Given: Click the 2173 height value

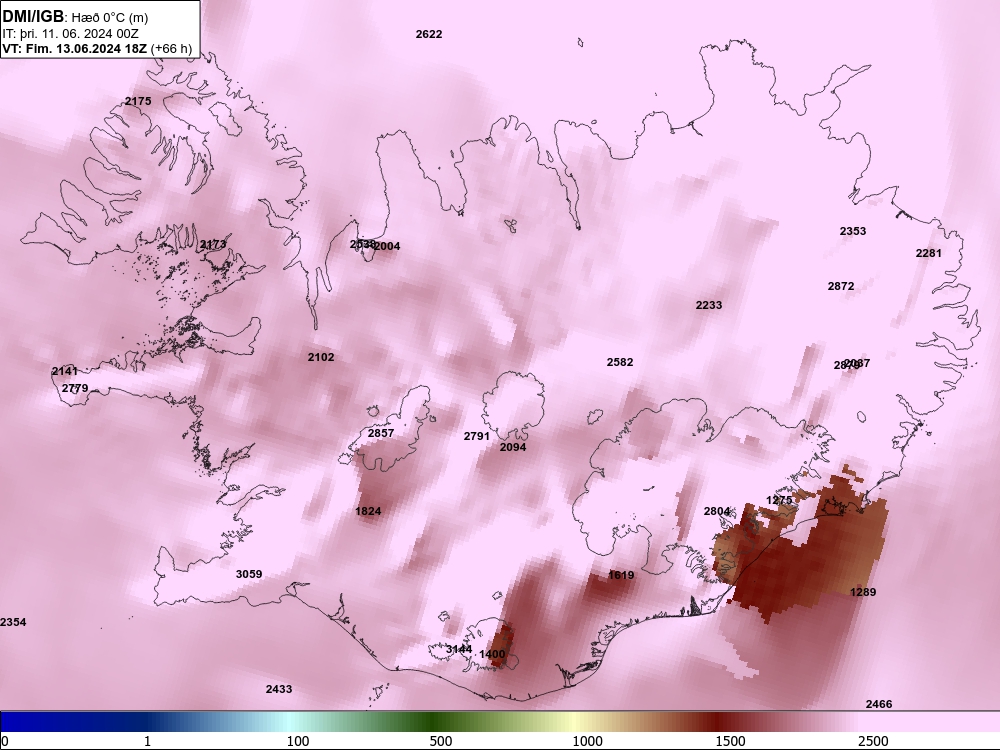Looking at the screenshot, I should click(x=213, y=244).
